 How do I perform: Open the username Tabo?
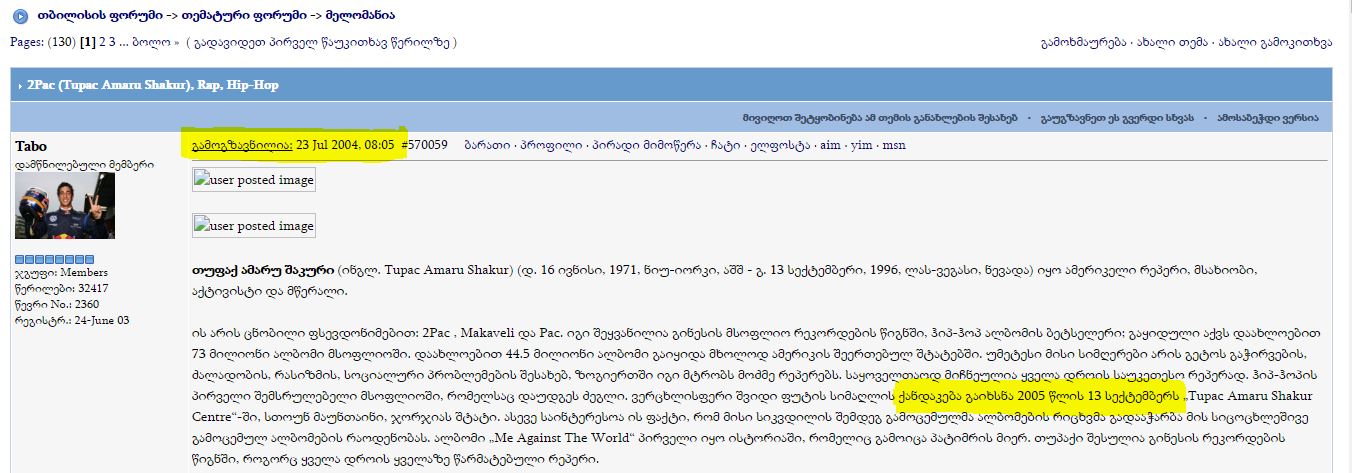pos(31,146)
